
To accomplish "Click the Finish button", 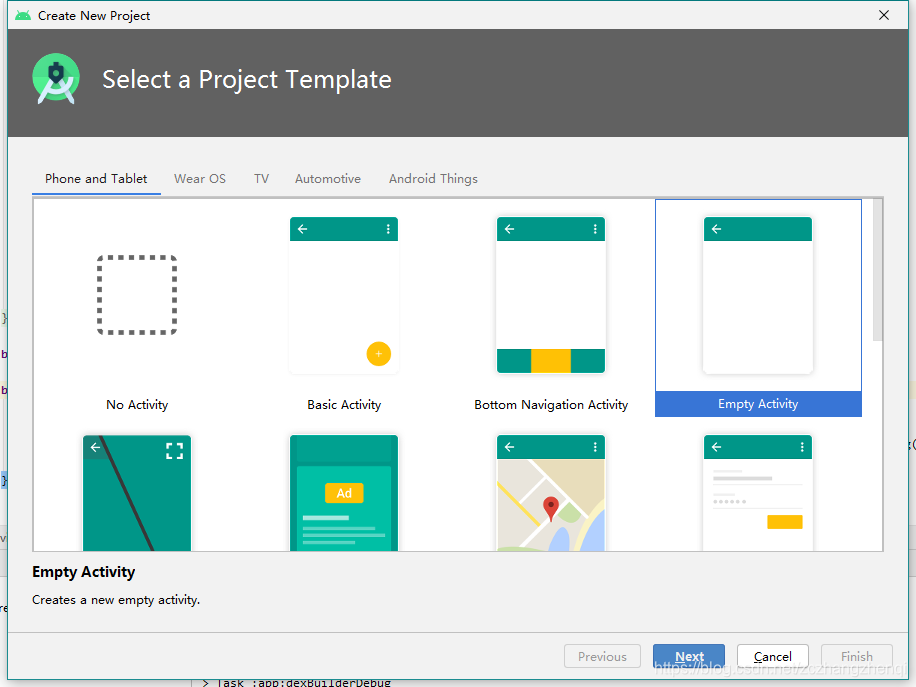I will pos(856,657).
